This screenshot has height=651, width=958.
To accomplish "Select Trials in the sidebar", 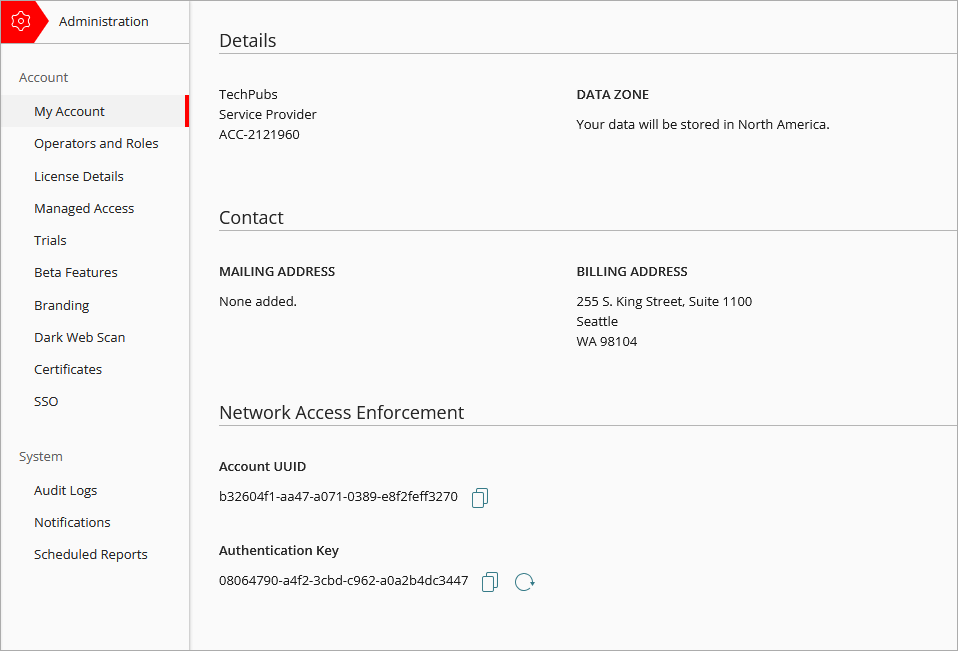I will (x=50, y=240).
